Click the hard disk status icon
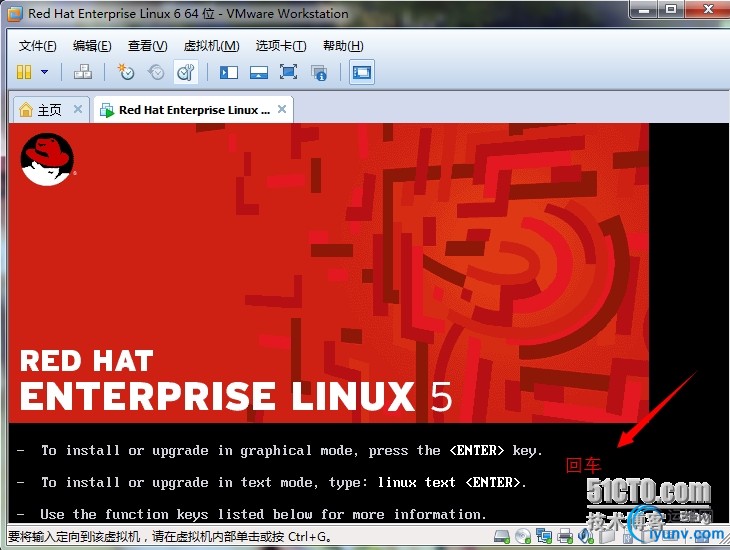 click(502, 536)
